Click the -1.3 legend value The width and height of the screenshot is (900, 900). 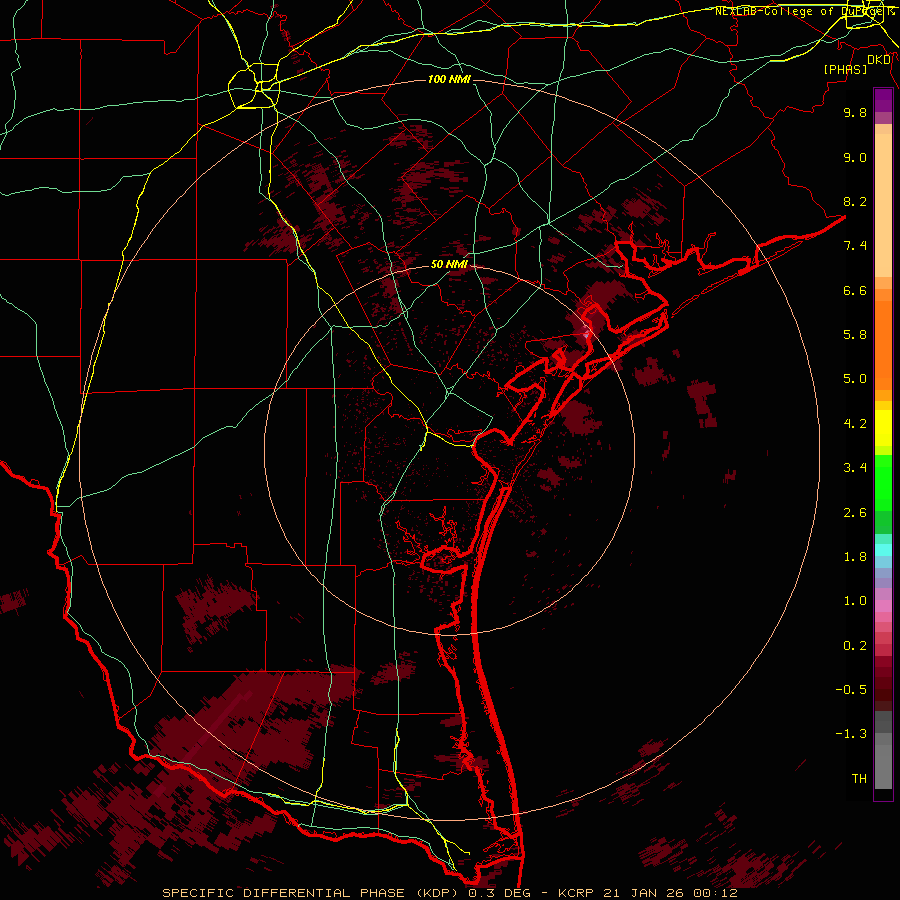tap(851, 734)
